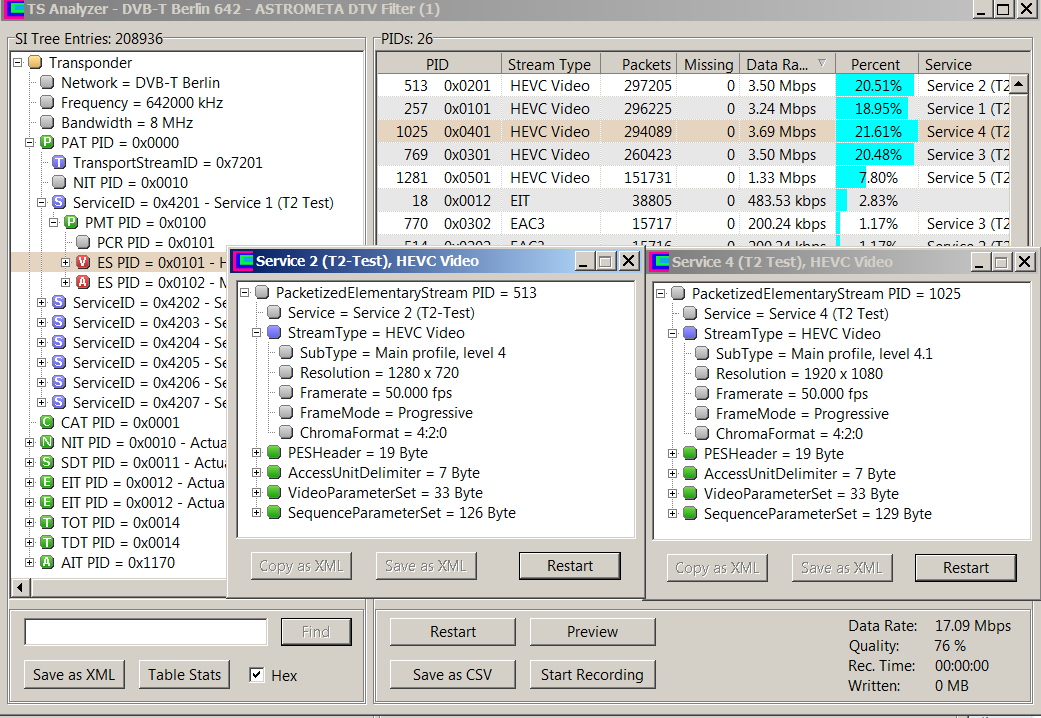1041x718 pixels.
Task: Click the green S icon beside SDT PID = 0x0011
Action: 47,462
